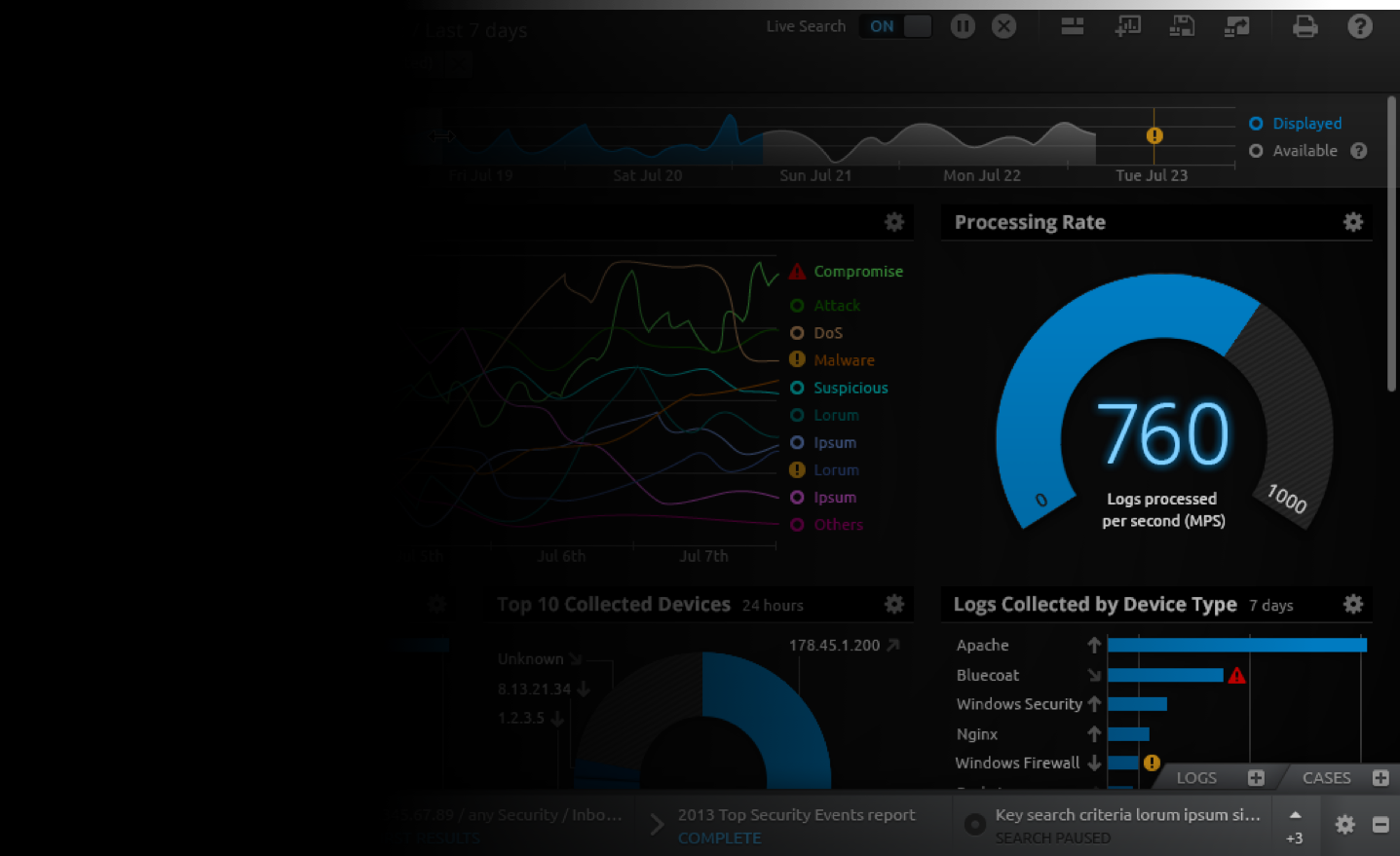This screenshot has width=1400, height=856.
Task: Toggle the Others series in the legend
Action: pyautogui.click(x=826, y=525)
